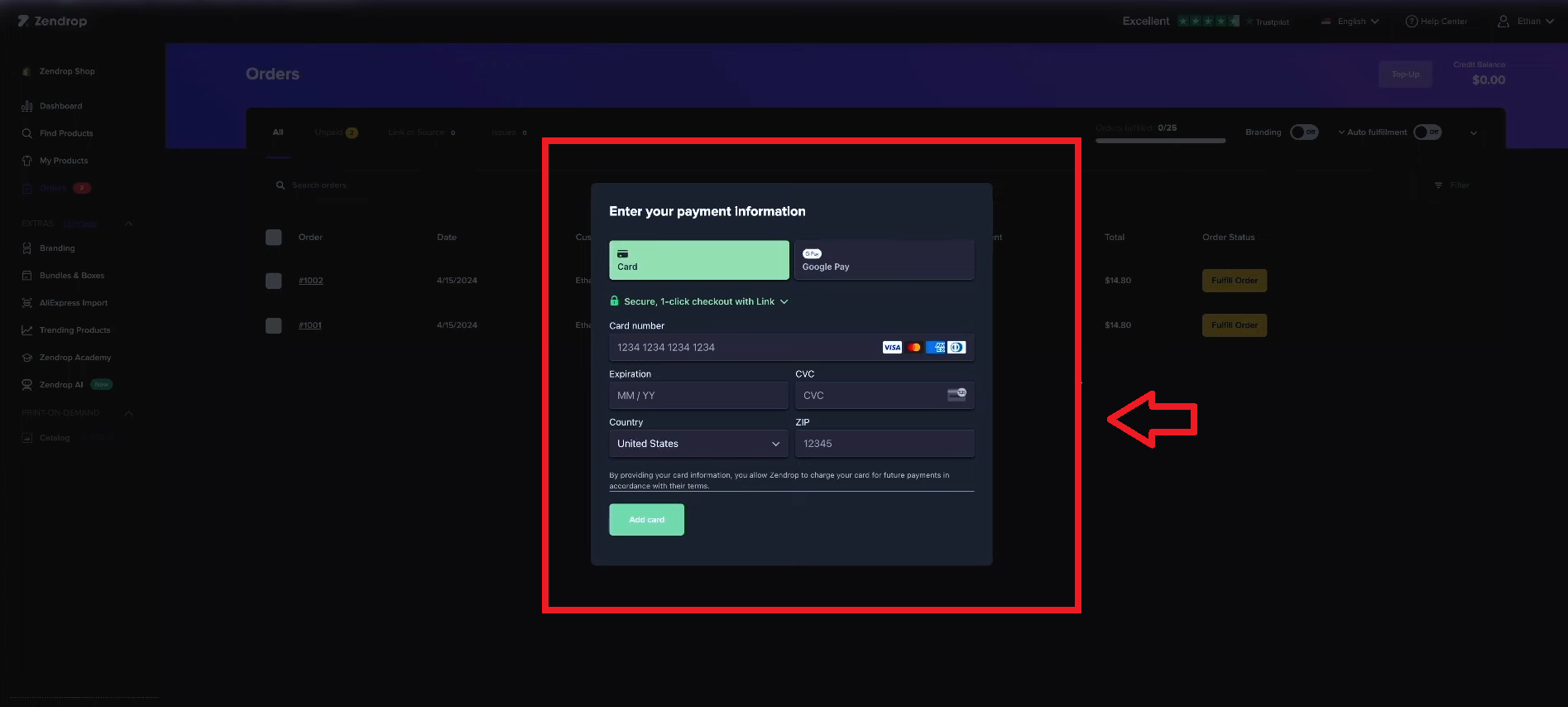This screenshot has width=1568, height=707.
Task: Click the Expiration MM / YY field
Action: pos(698,396)
